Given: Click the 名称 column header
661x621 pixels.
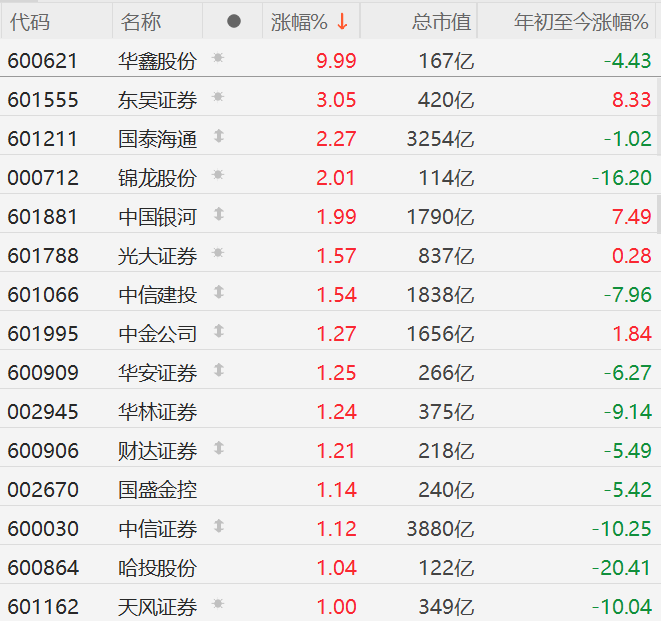Looking at the screenshot, I should (141, 22).
